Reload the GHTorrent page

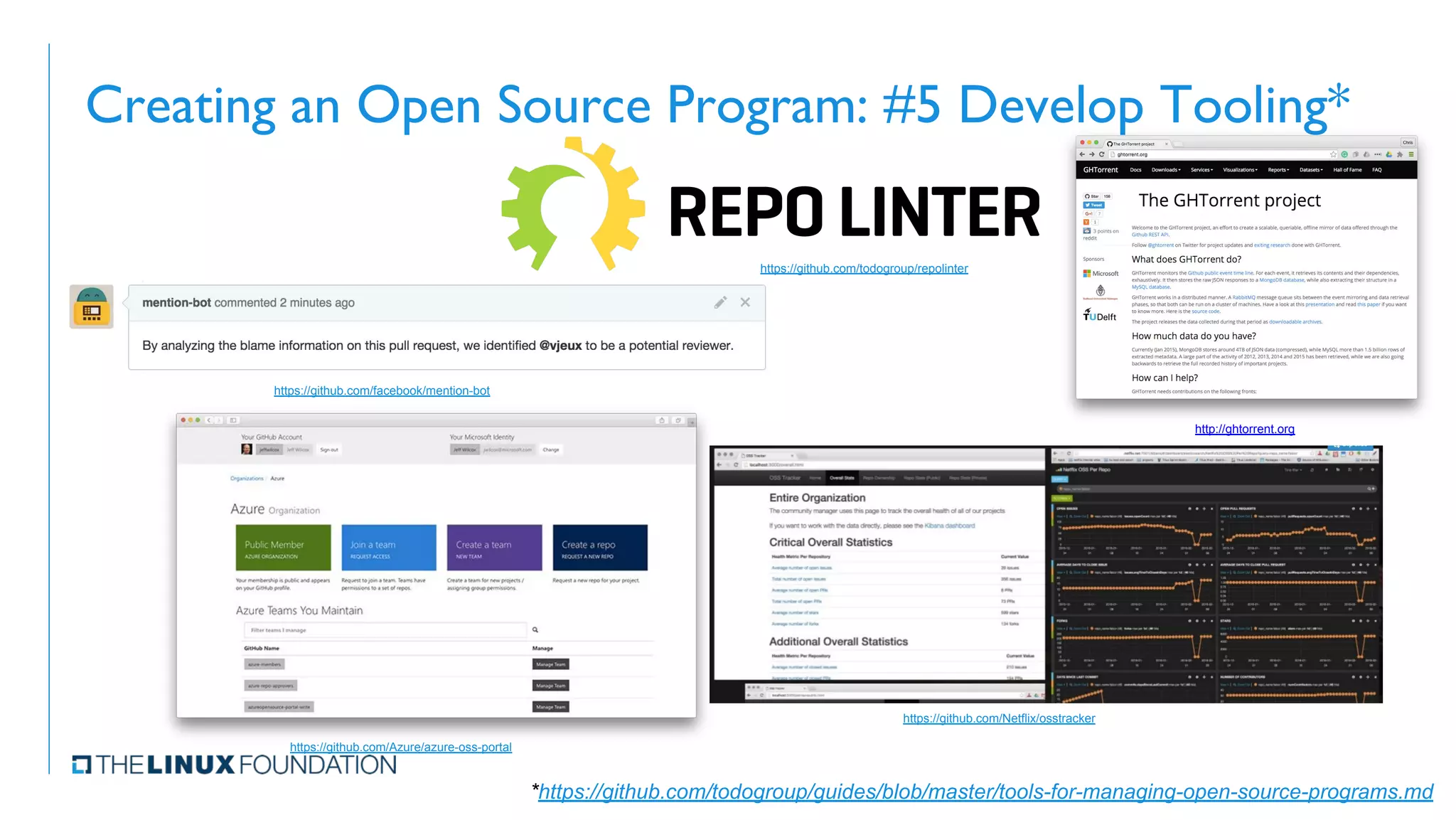coord(1102,154)
